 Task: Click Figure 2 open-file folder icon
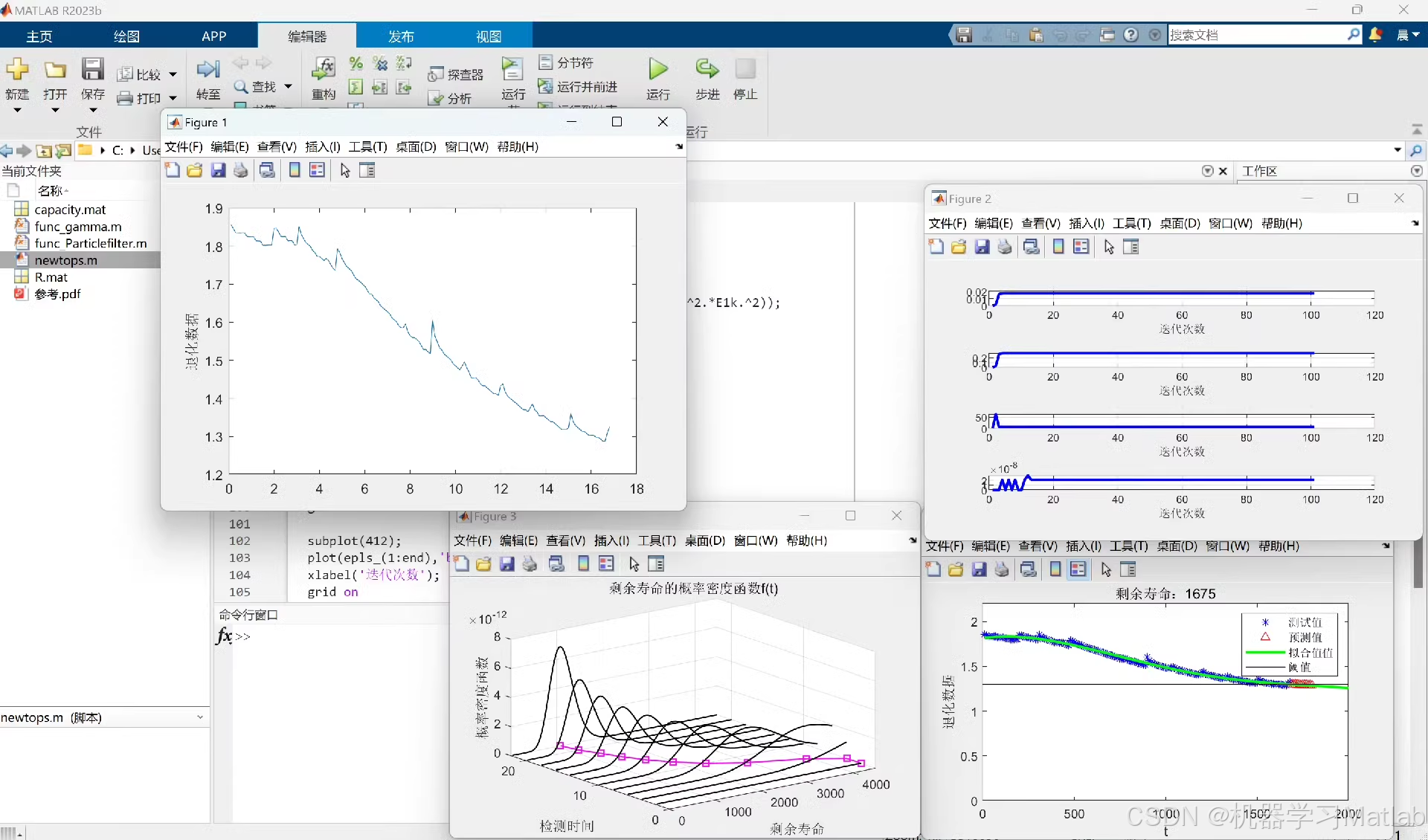pos(958,247)
